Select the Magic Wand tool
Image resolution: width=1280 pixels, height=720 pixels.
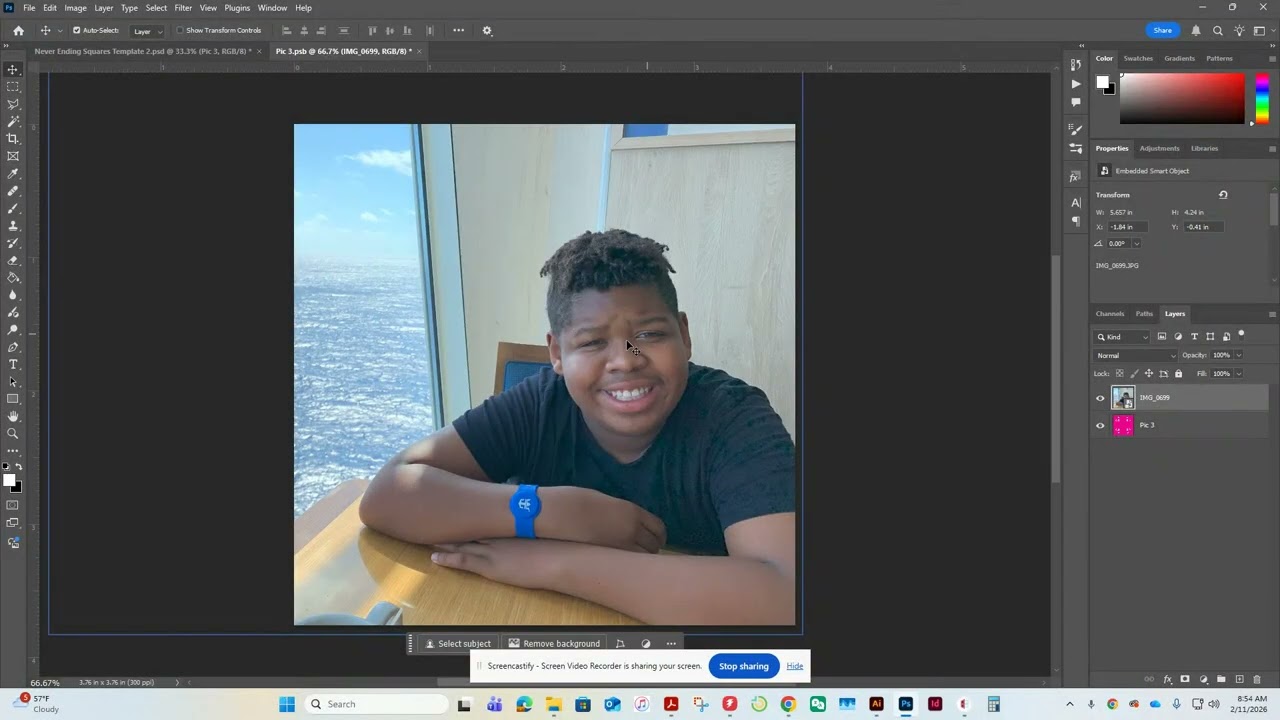[13, 121]
